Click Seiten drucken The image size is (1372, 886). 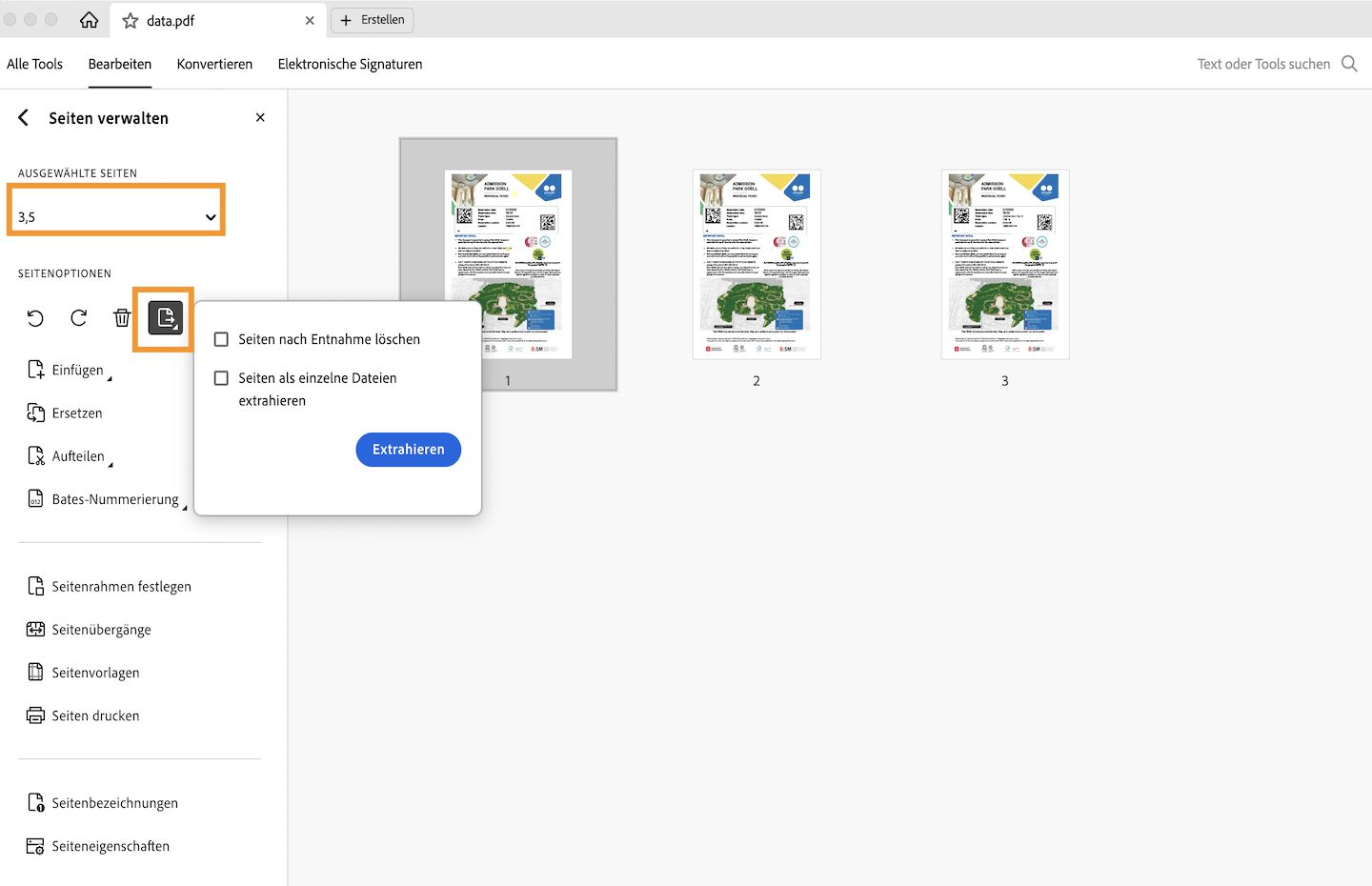pyautogui.click(x=96, y=715)
